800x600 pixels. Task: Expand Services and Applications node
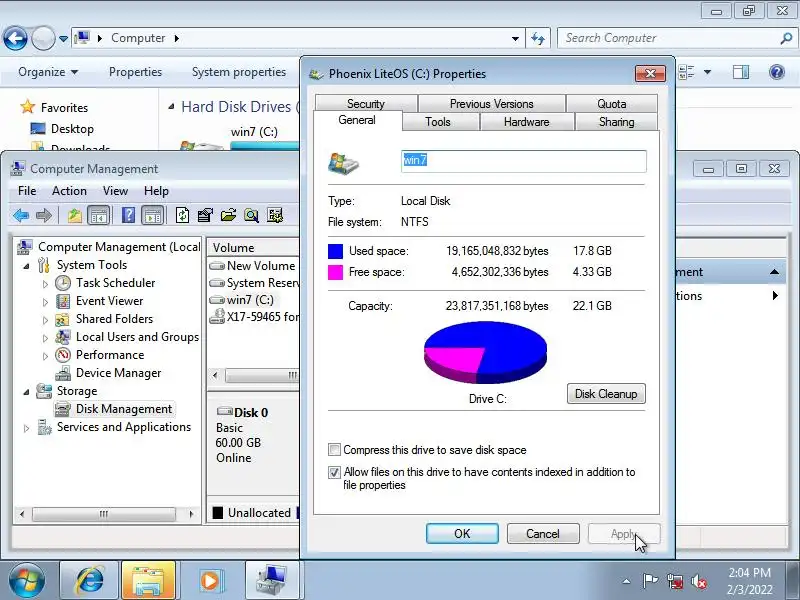click(27, 428)
